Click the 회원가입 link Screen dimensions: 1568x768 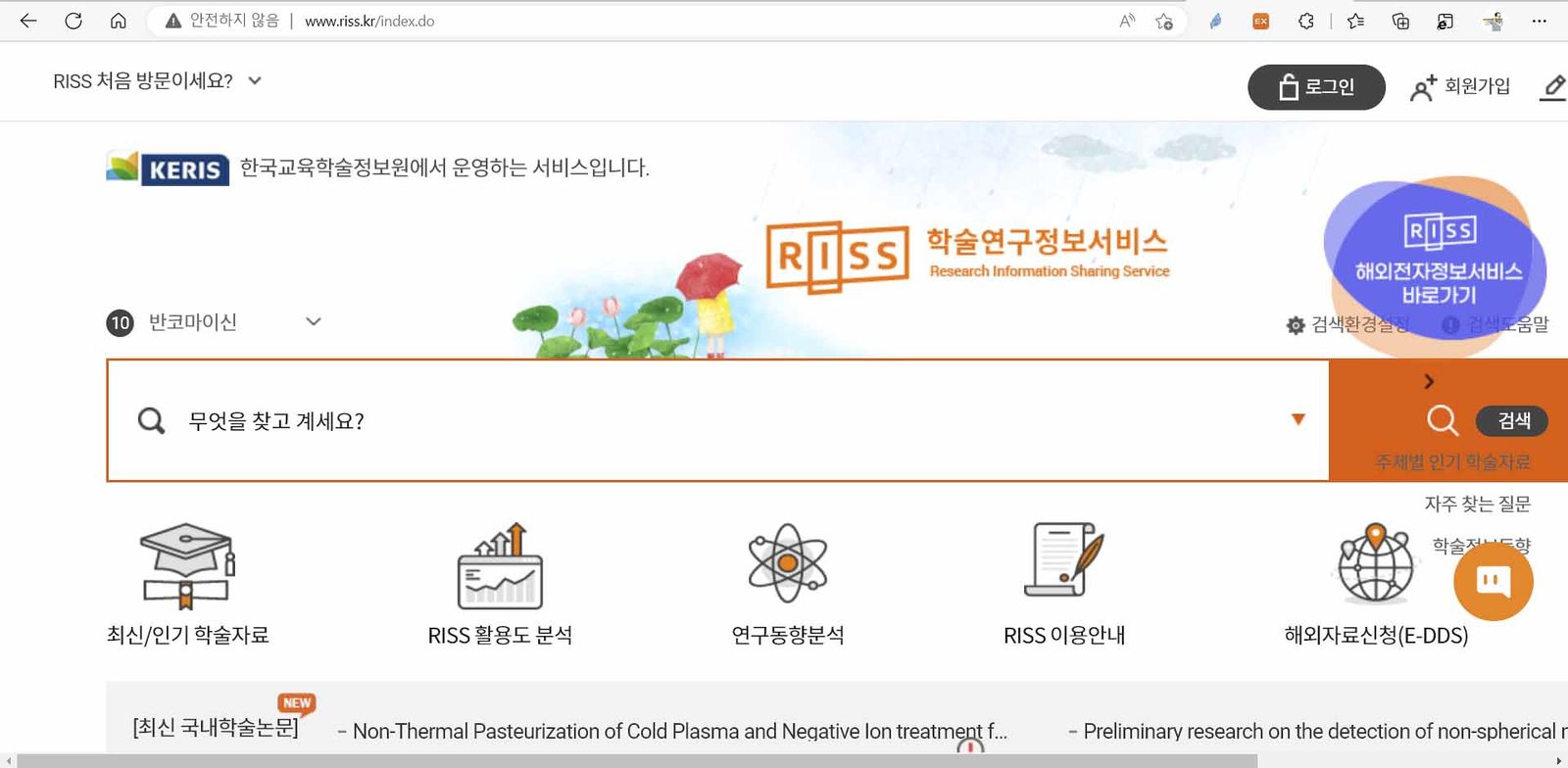coord(1460,87)
